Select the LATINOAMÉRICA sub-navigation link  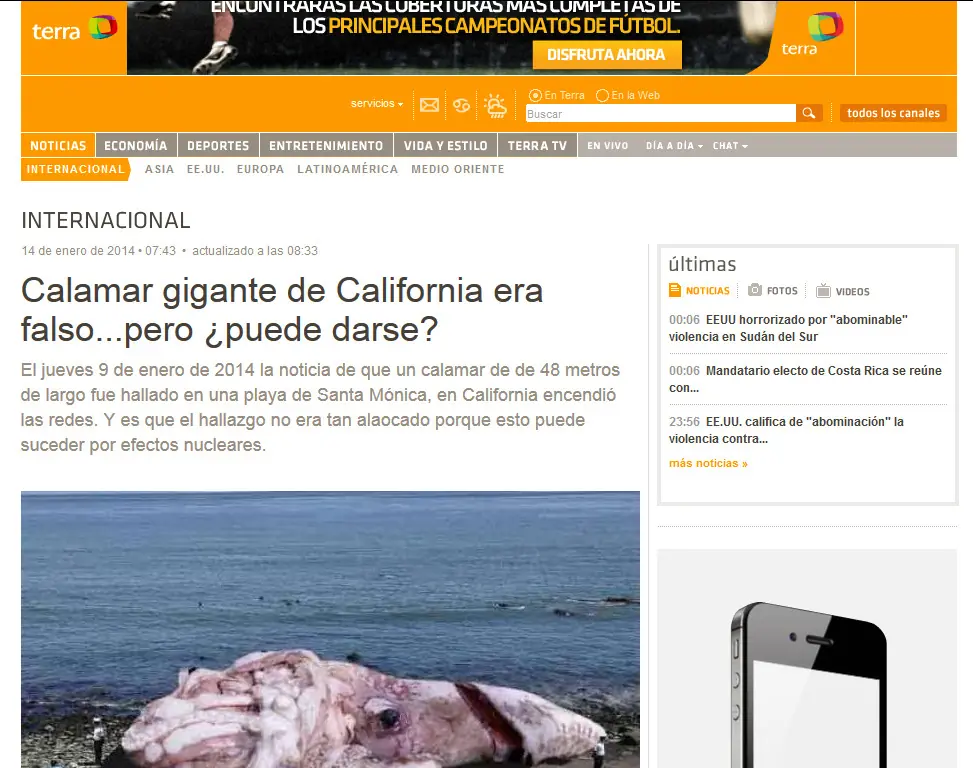click(x=348, y=169)
